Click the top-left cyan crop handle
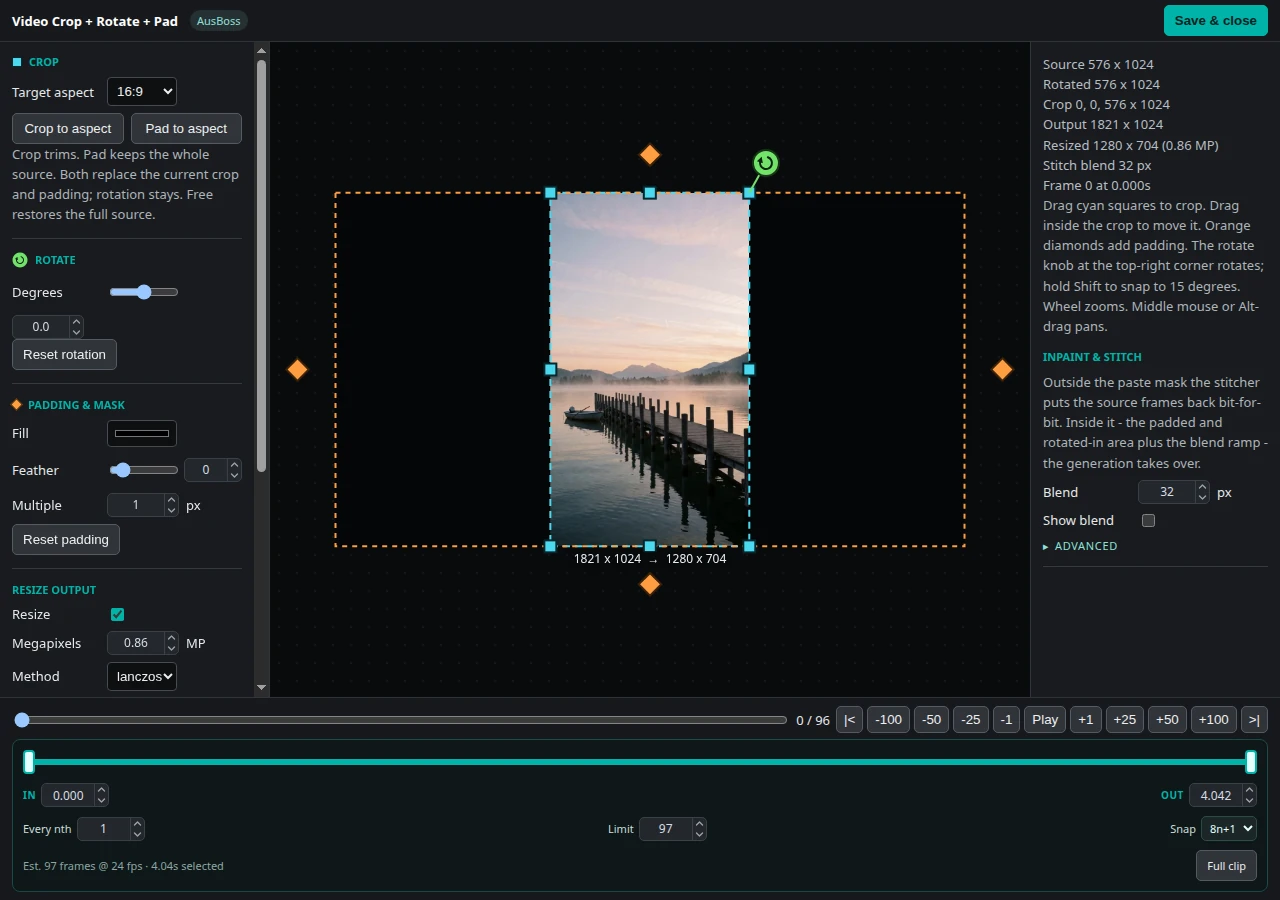The height and width of the screenshot is (900, 1280). coord(550,193)
